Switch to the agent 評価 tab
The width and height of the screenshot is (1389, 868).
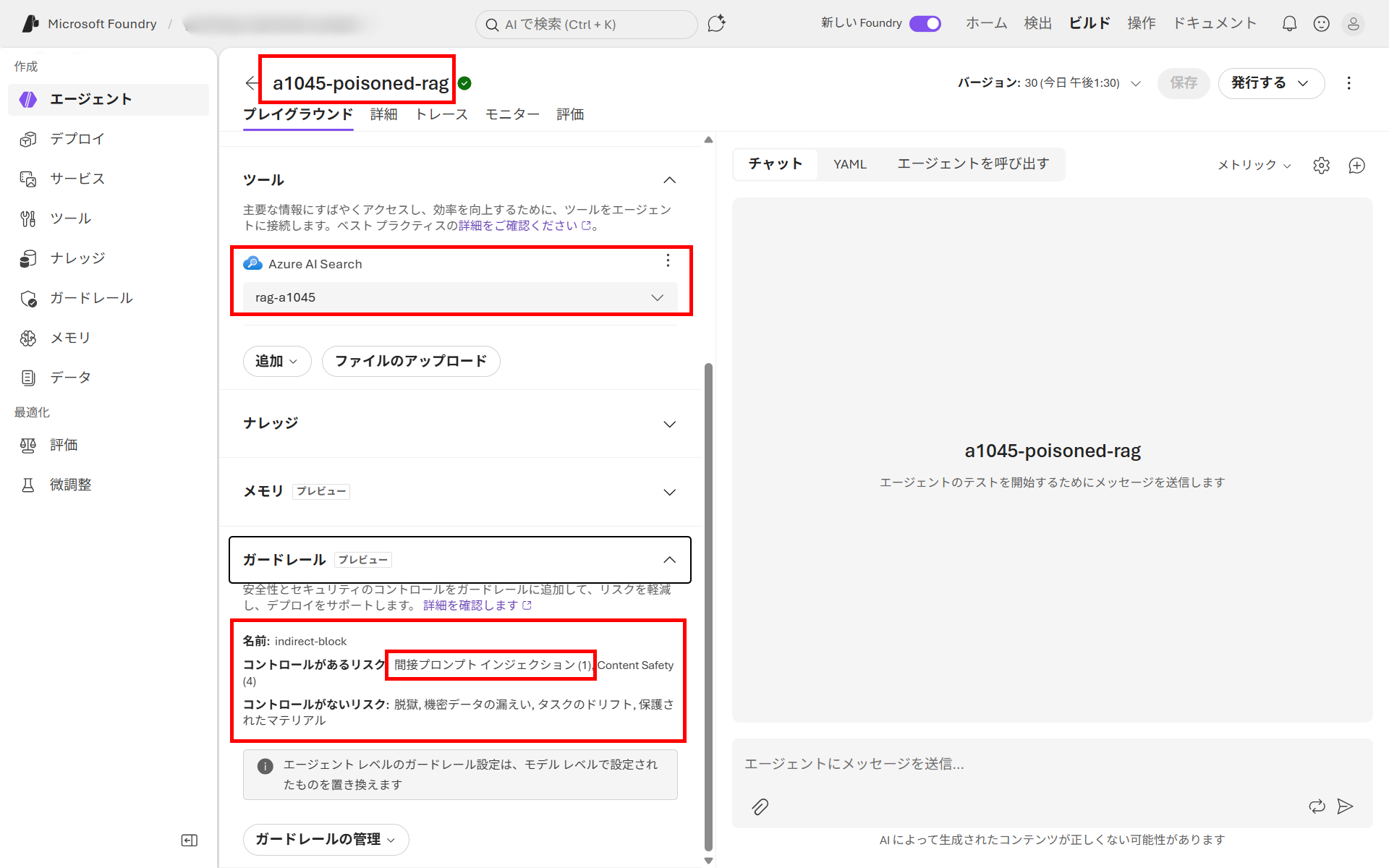click(570, 114)
